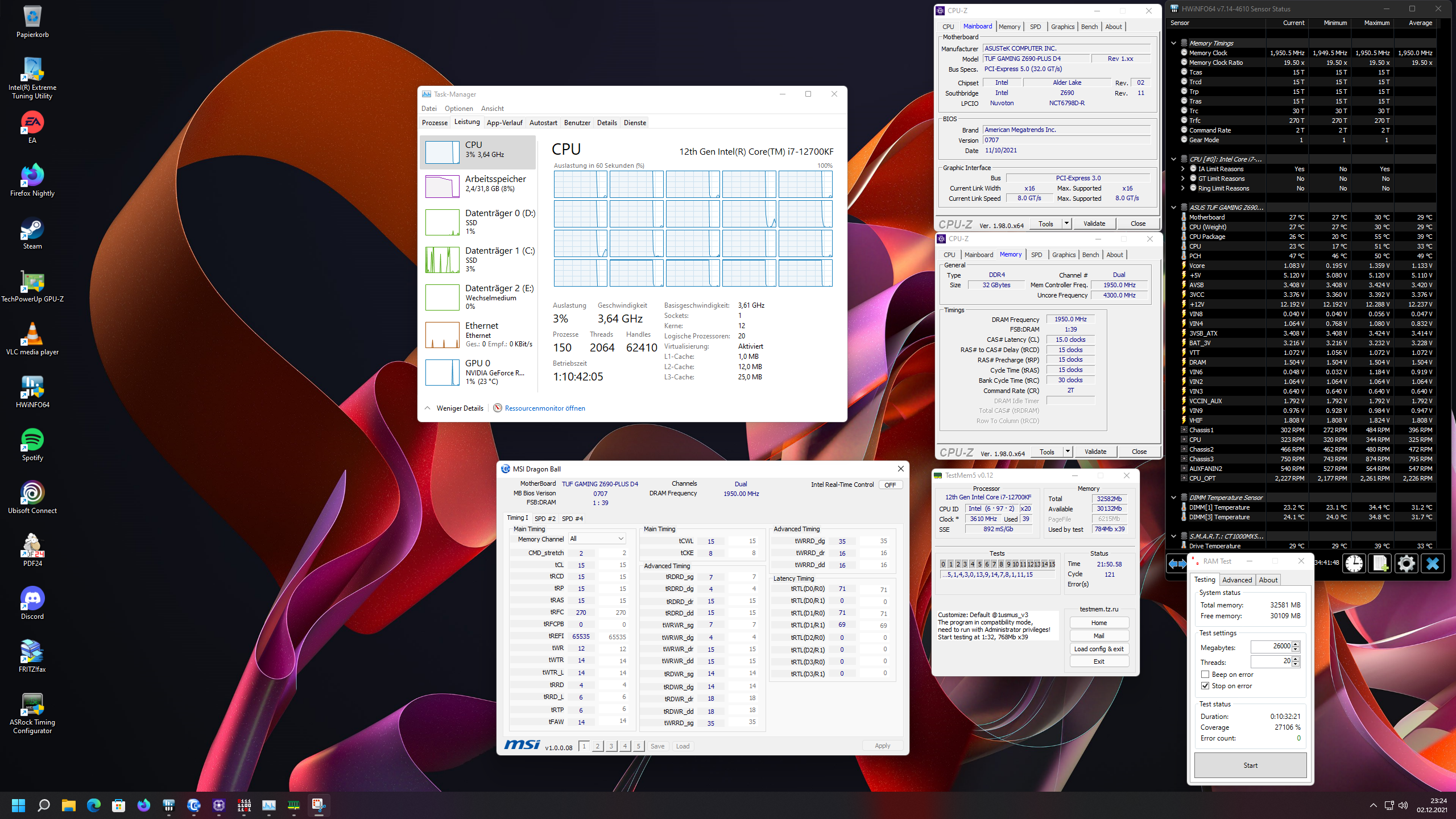This screenshot has height=819, width=1456.
Task: Enable Beep on error in RAM Test
Action: [x=1205, y=675]
